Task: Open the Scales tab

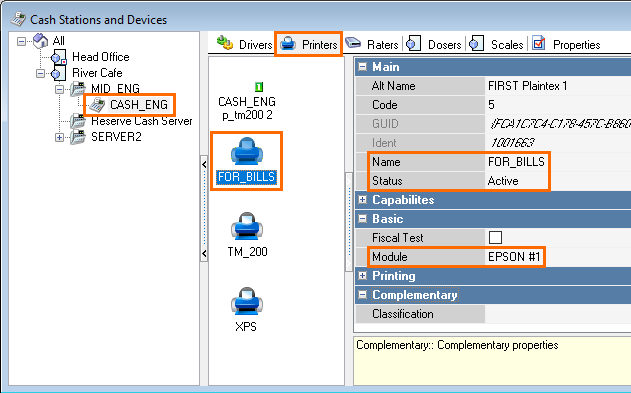Action: [x=496, y=44]
